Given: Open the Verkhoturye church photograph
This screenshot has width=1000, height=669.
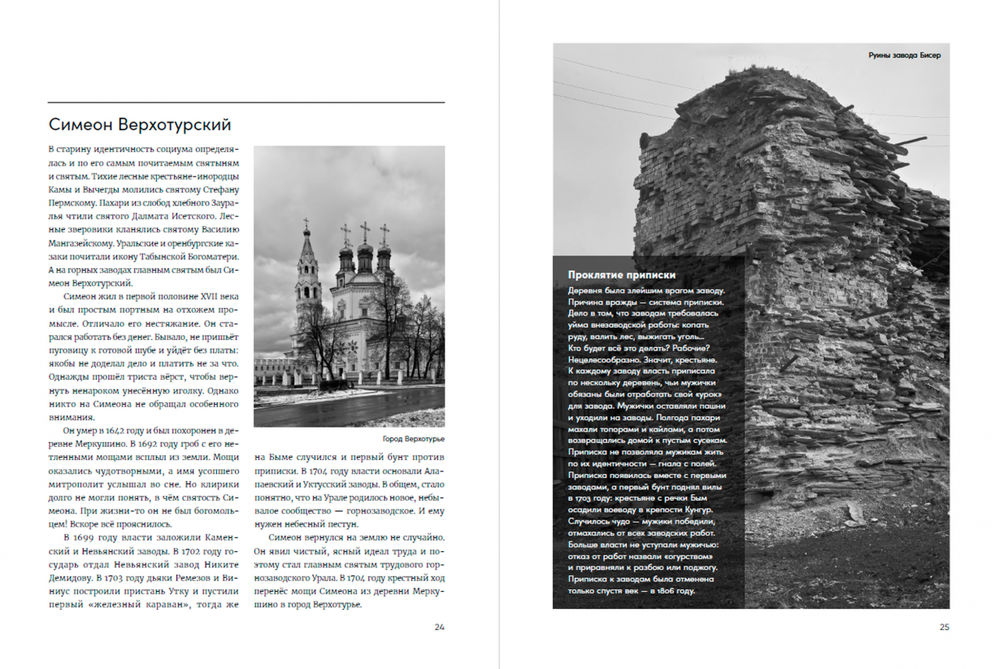Looking at the screenshot, I should tap(349, 287).
